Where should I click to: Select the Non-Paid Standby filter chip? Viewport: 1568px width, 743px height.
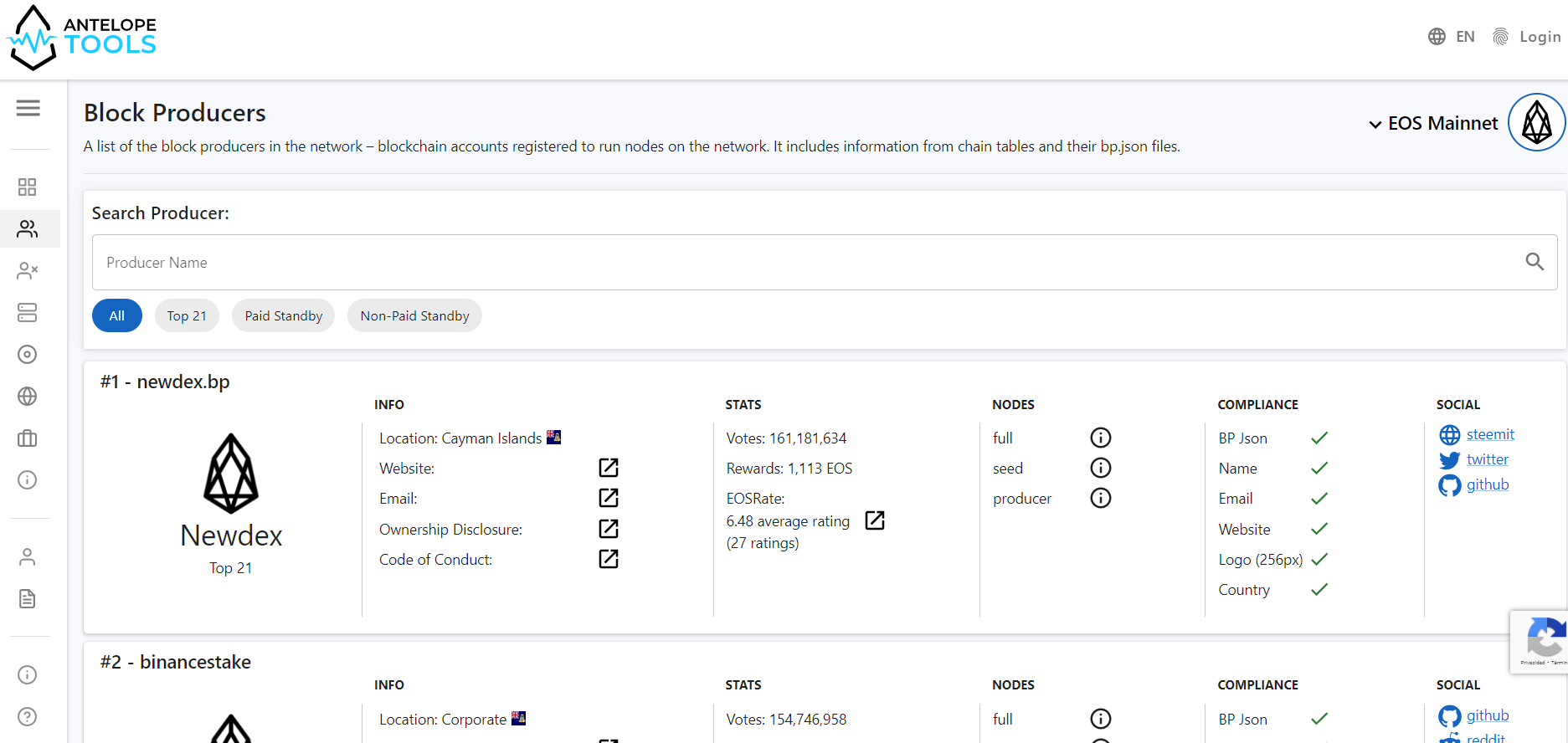pos(414,315)
